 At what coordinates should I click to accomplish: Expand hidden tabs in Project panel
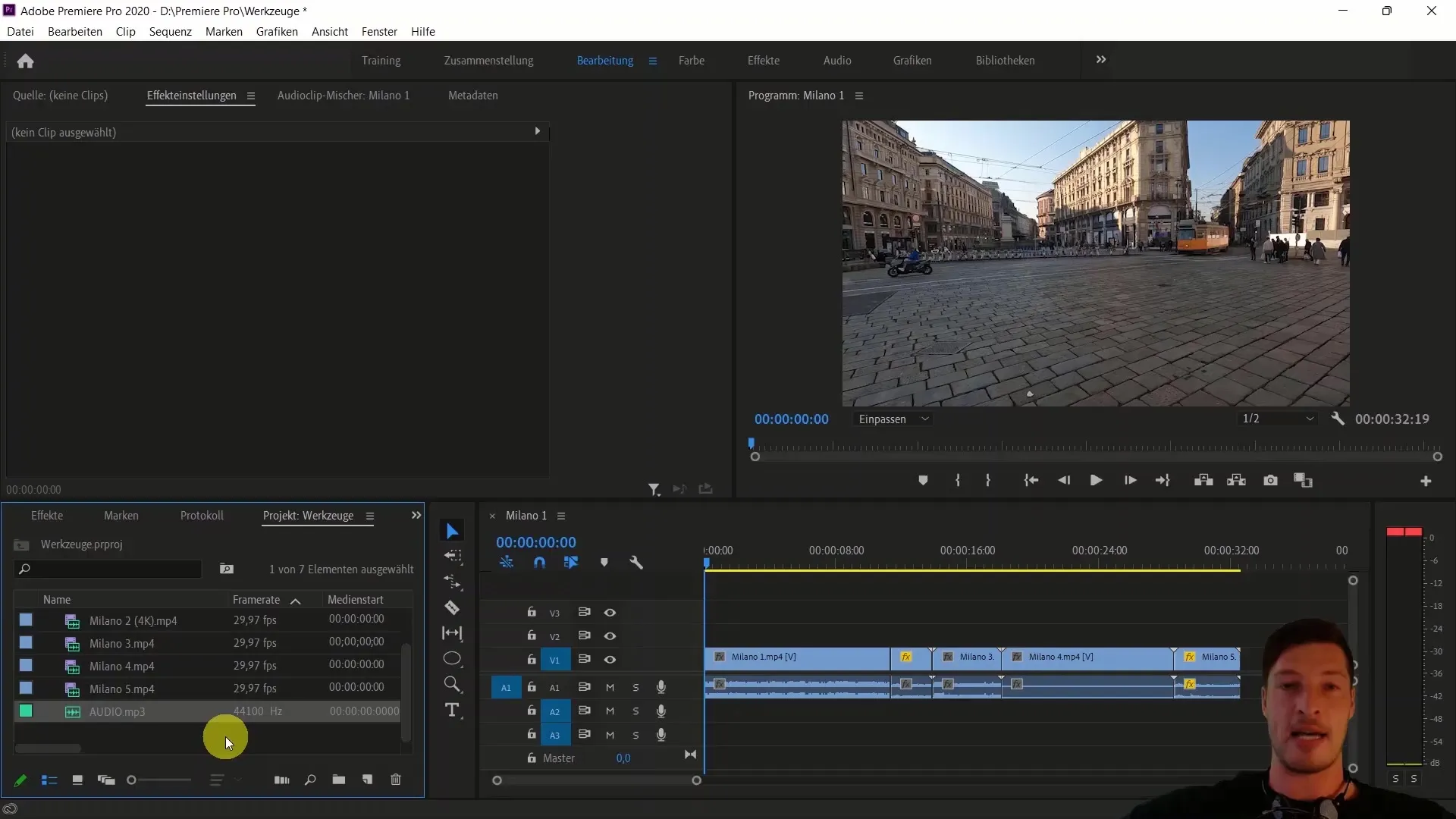coord(416,515)
